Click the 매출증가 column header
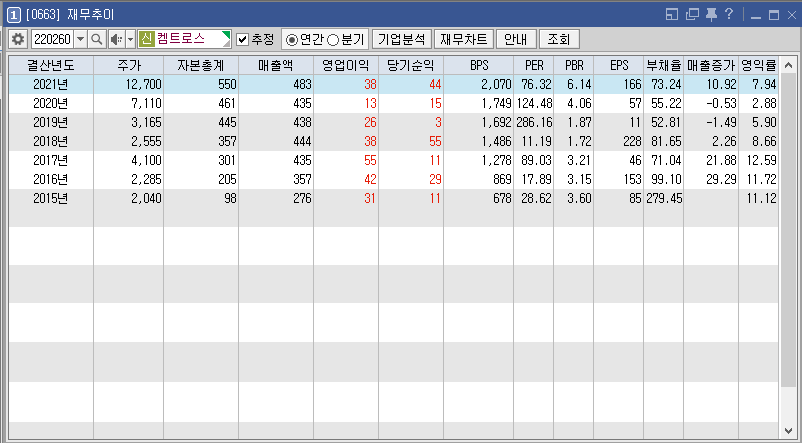 pos(711,65)
